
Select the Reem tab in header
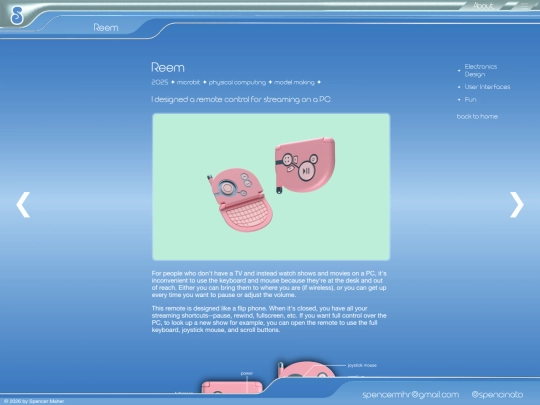tap(106, 28)
